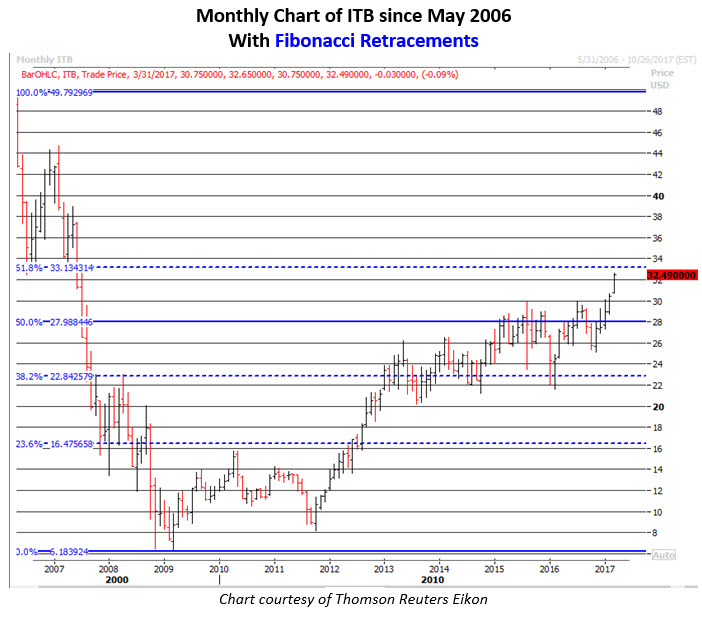Click the 2007 year tick label

coord(54,569)
